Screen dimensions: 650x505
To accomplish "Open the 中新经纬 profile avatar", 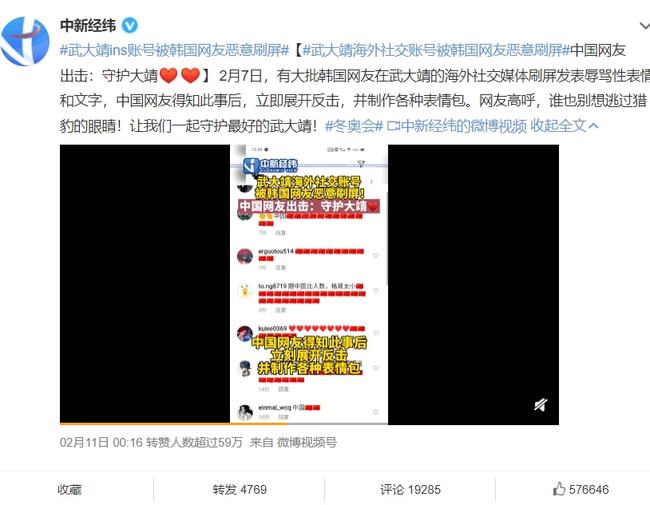I will (x=25, y=41).
